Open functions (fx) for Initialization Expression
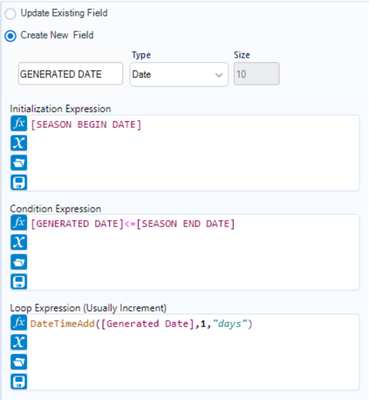Screen dimensions: 369x400 (x=19, y=124)
